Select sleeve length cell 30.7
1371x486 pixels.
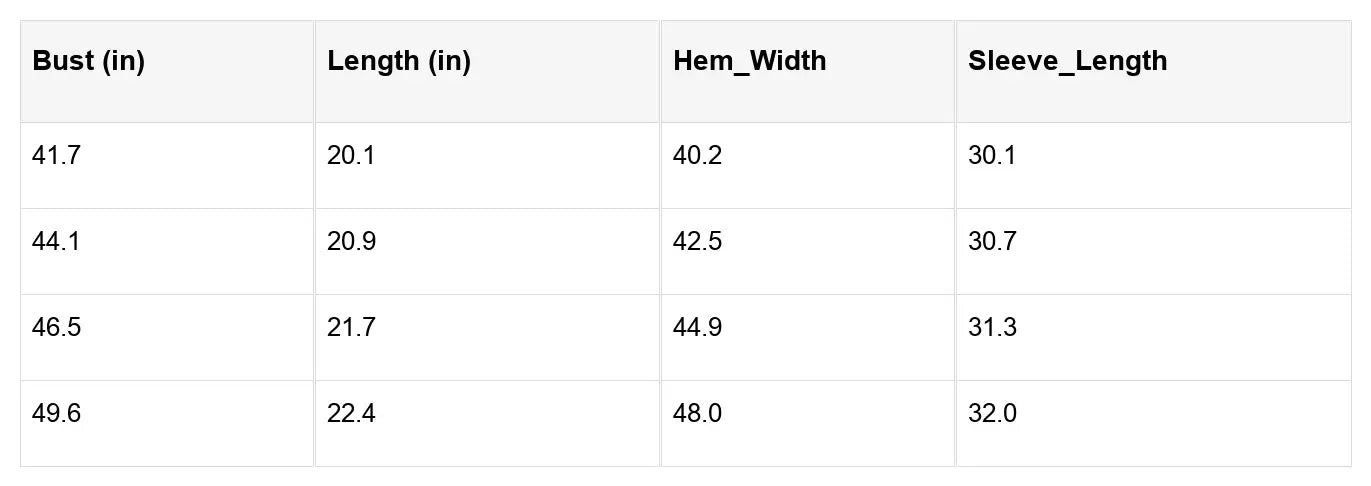point(992,242)
